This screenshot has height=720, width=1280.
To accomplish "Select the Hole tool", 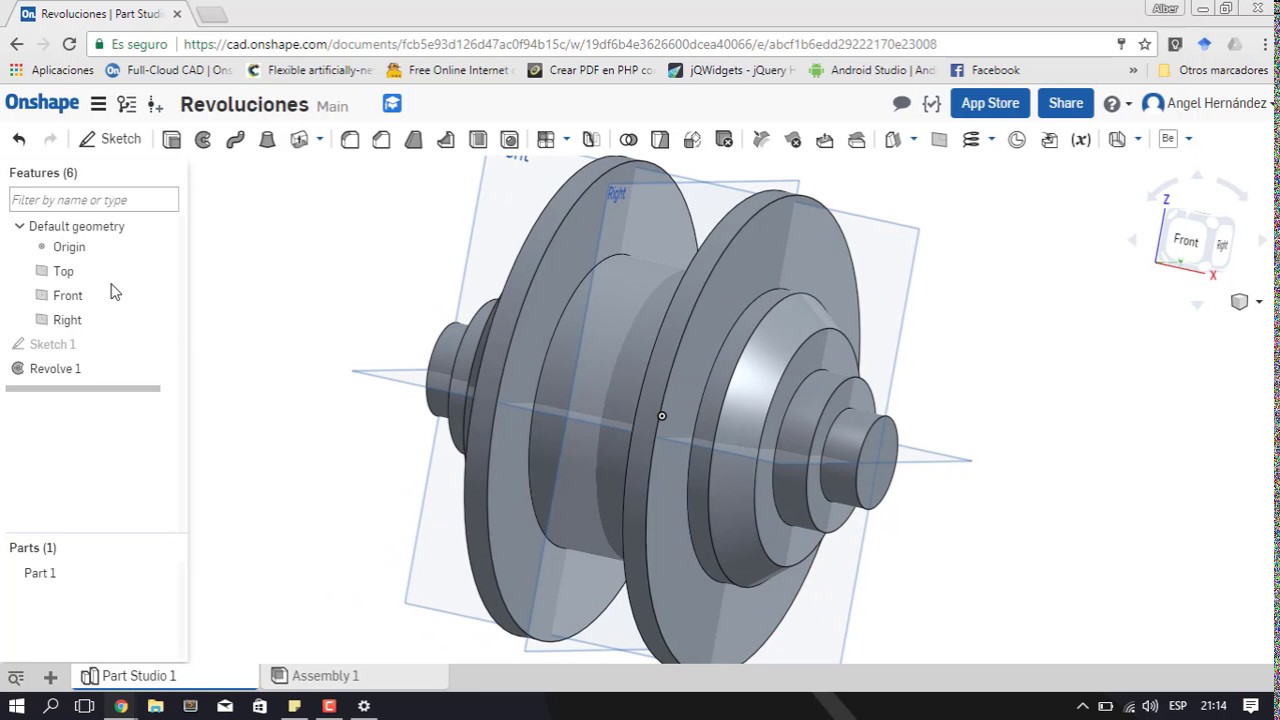I will pos(510,140).
